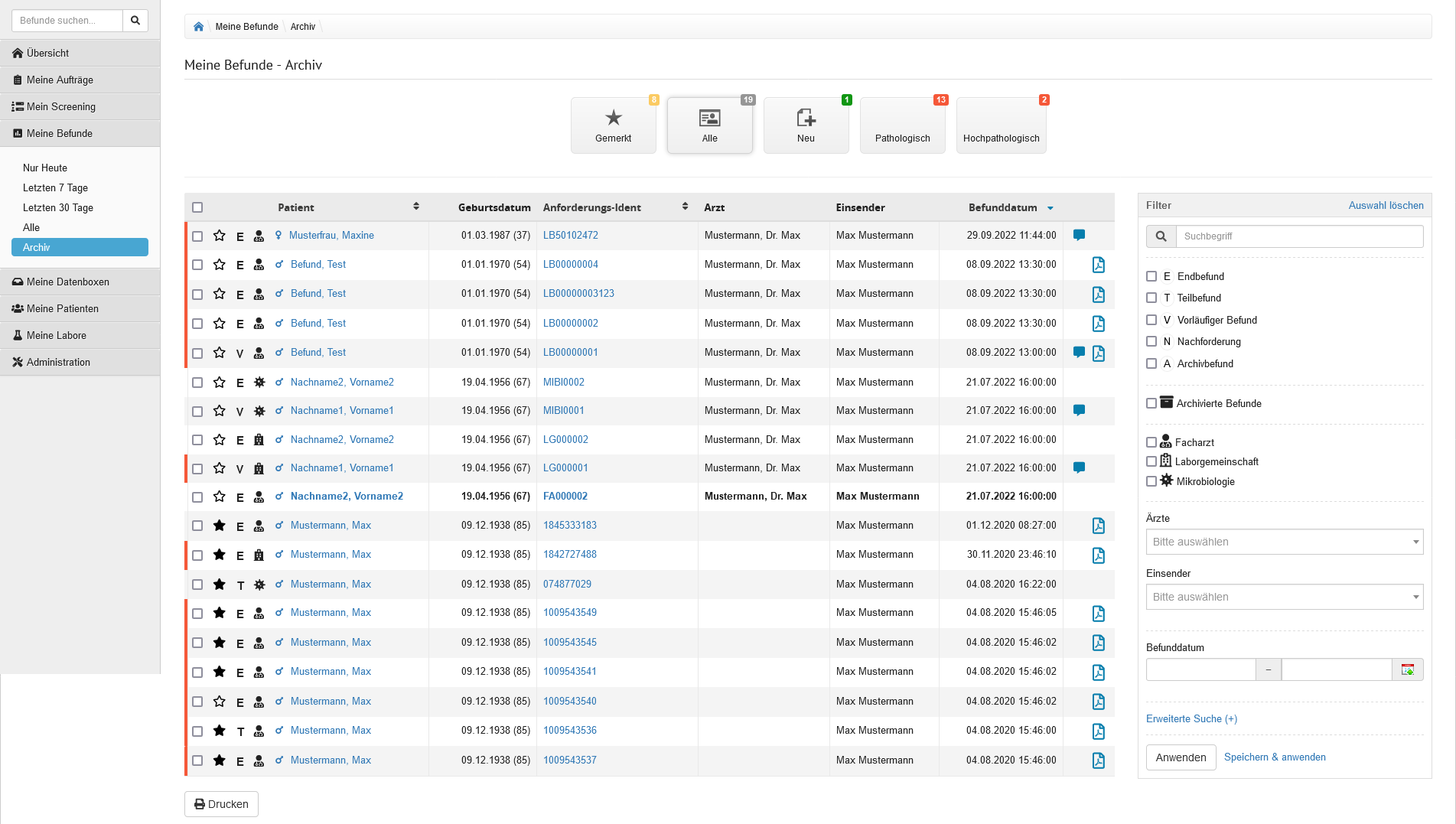The image size is (1456, 824).
Task: Click the home icon in breadcrumb
Action: tap(198, 27)
